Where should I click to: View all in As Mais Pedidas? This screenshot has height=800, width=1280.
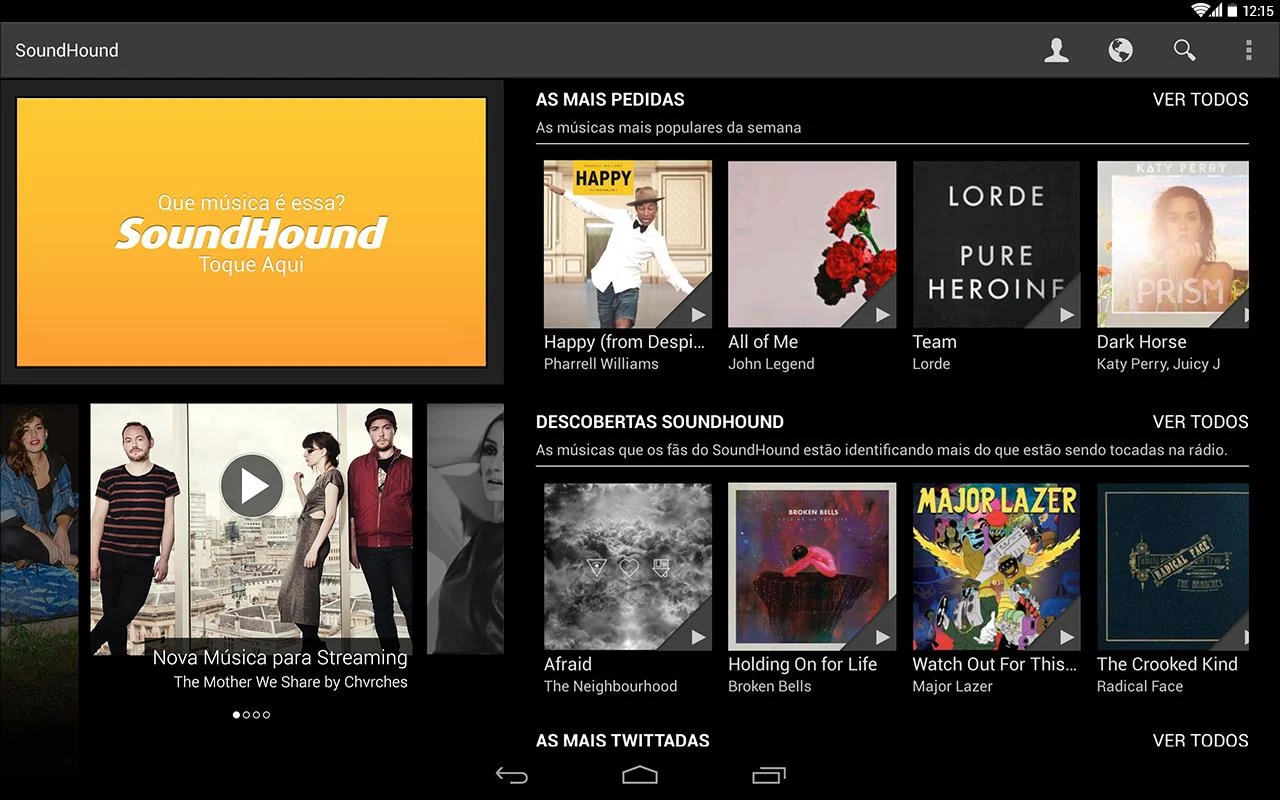pyautogui.click(x=1200, y=100)
